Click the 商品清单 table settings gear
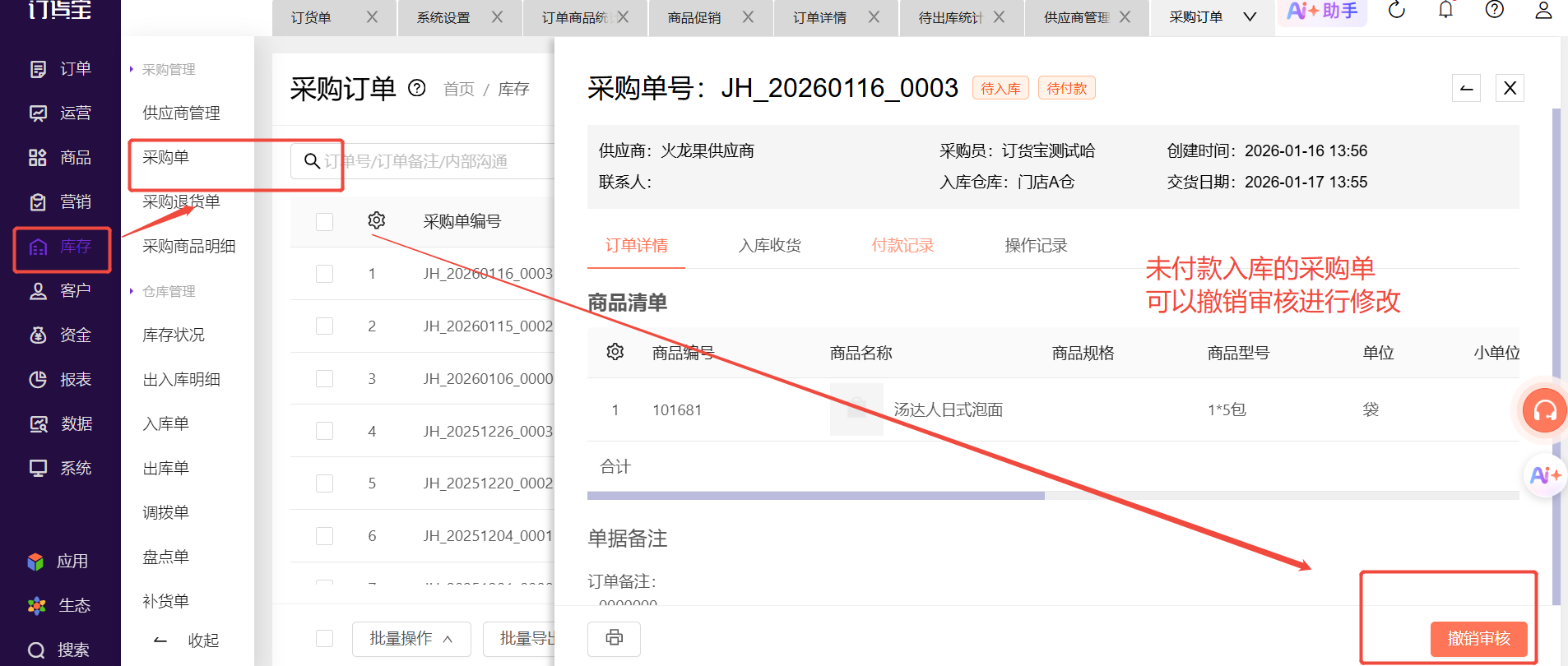The width and height of the screenshot is (1568, 666). 615,352
